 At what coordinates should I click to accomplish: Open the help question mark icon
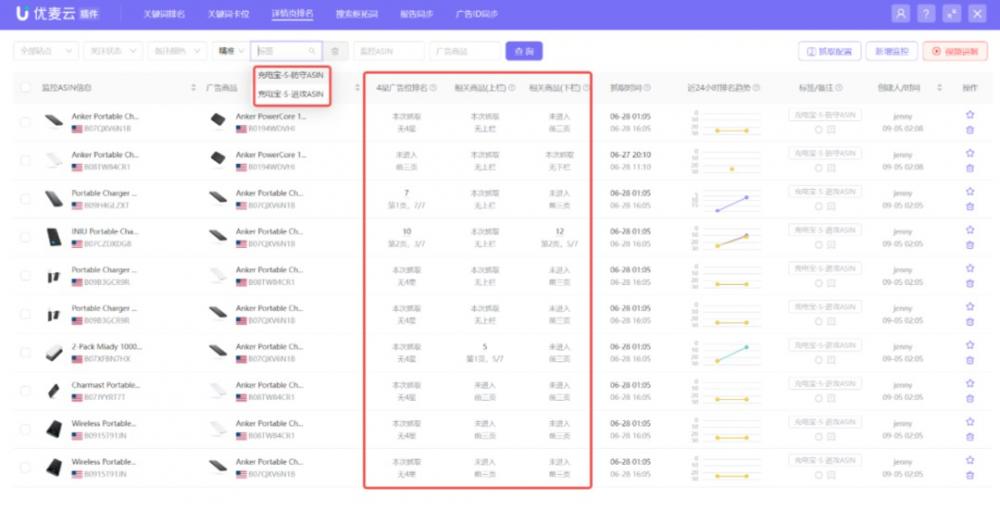(926, 14)
